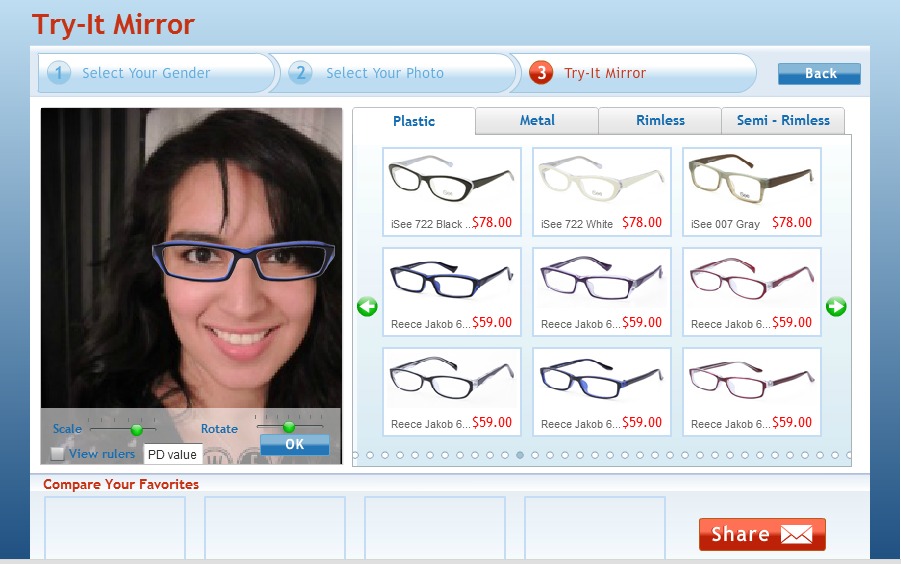The width and height of the screenshot is (901, 564).
Task: Enable the View rulers checkbox
Action: coord(58,454)
